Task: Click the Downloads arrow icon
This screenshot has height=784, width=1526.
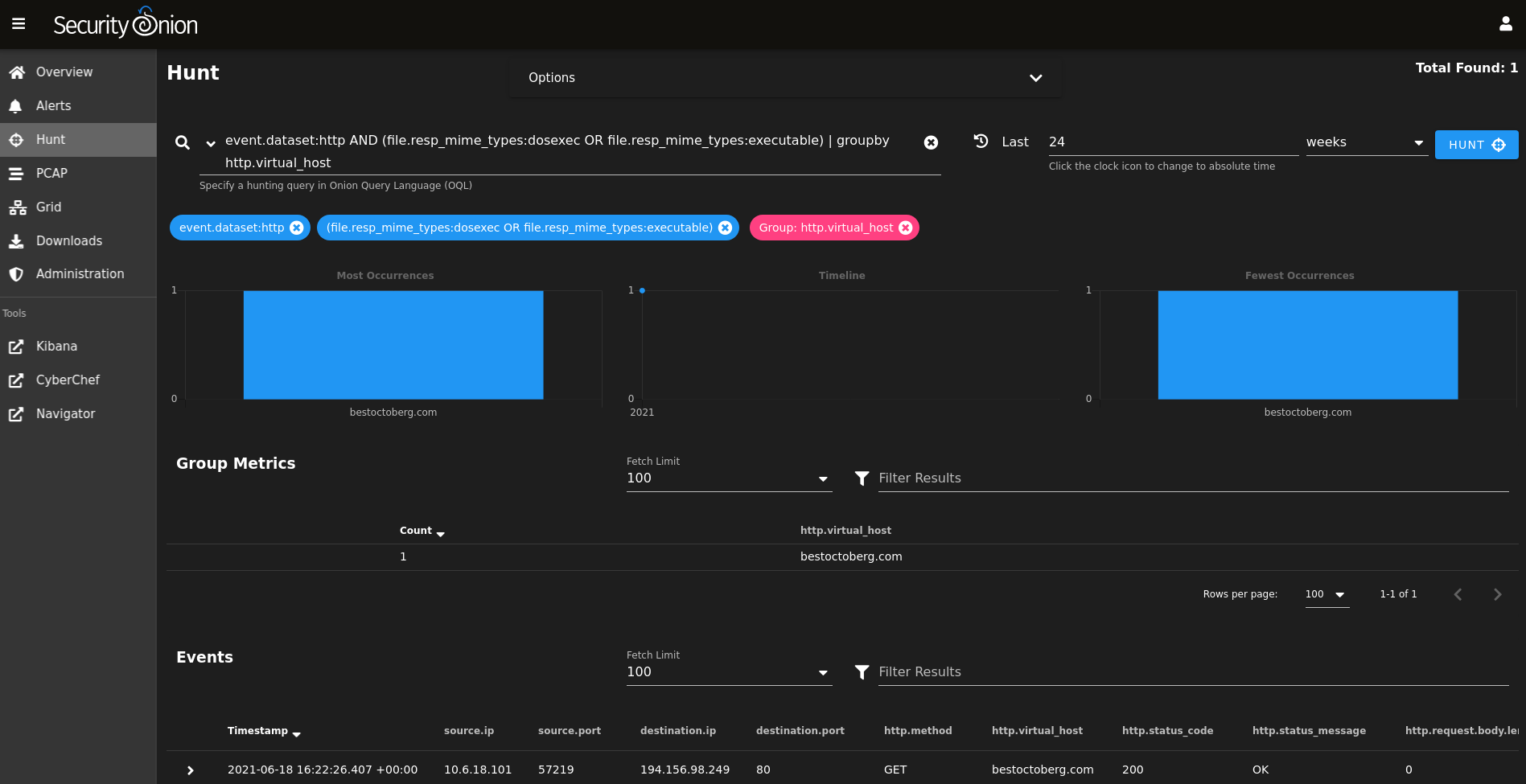Action: [16, 241]
